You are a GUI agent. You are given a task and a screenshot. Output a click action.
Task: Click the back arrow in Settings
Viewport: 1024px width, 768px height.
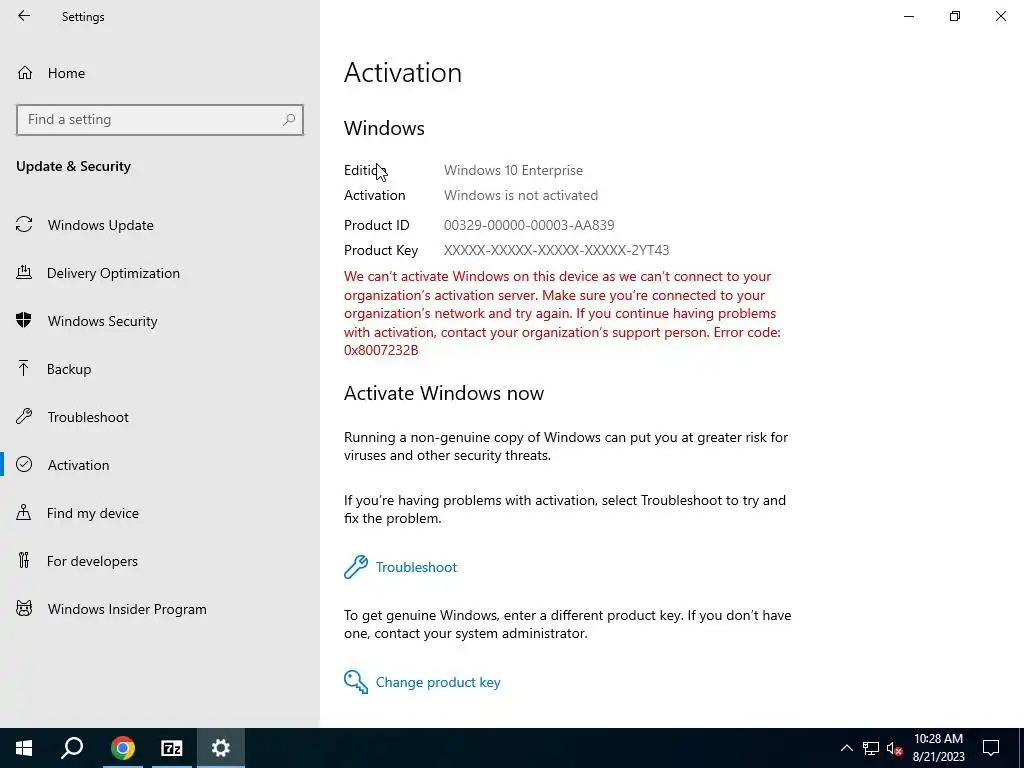click(x=24, y=16)
